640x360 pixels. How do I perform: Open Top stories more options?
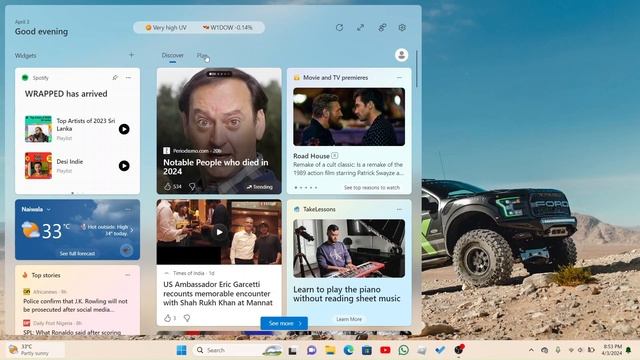point(128,275)
